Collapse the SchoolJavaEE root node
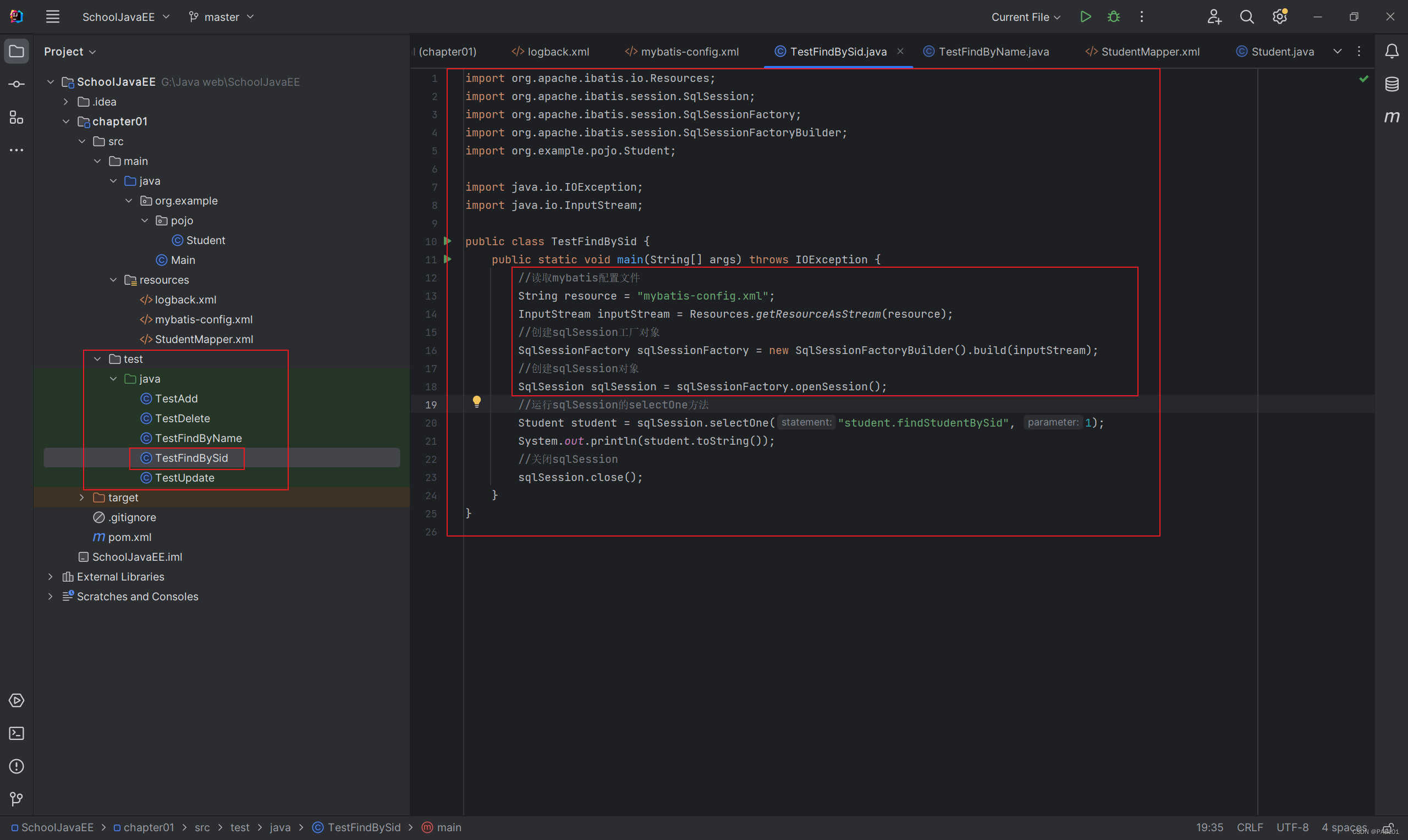The image size is (1408, 840). tap(51, 82)
